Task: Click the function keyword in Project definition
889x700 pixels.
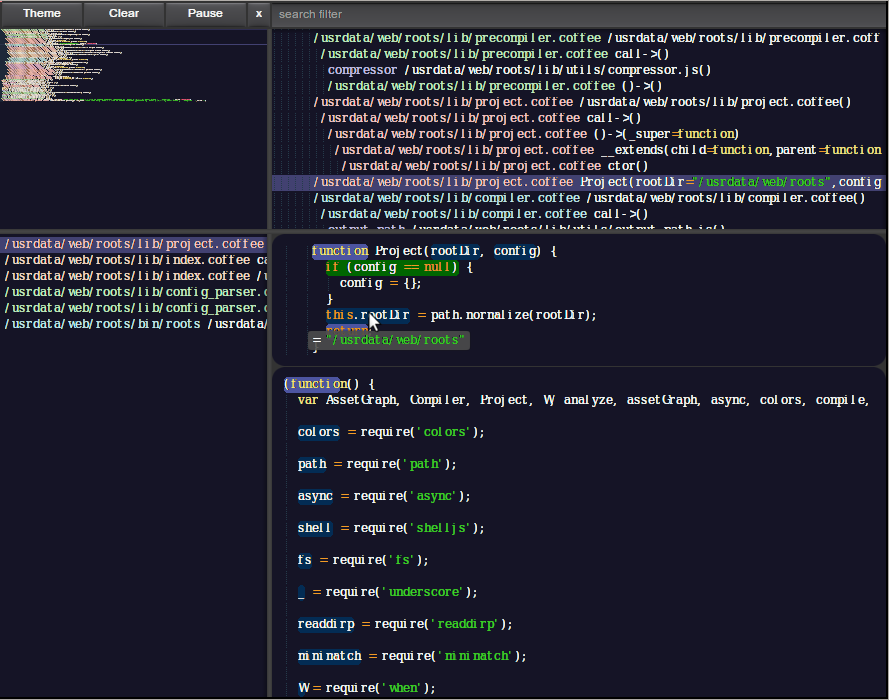Action: [x=340, y=251]
